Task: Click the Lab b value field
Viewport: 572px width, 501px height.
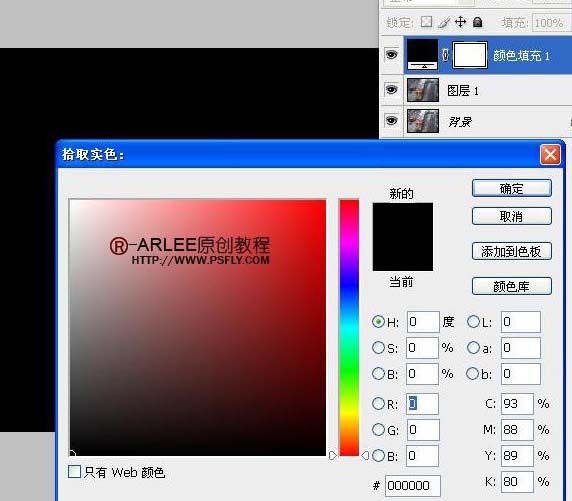Action: pyautogui.click(x=521, y=374)
